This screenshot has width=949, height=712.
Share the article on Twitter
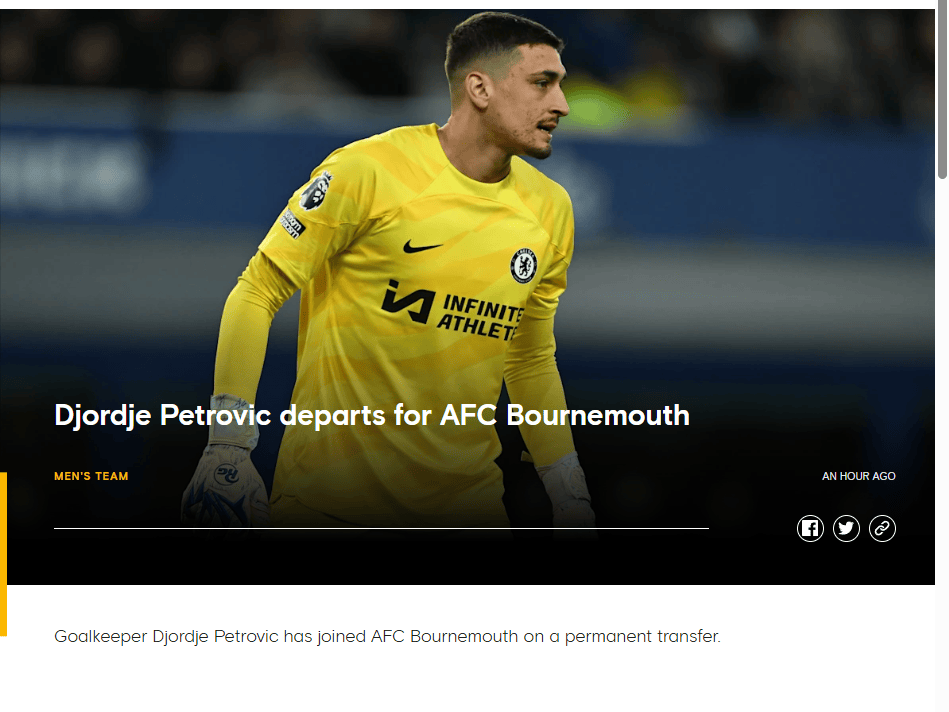(846, 528)
